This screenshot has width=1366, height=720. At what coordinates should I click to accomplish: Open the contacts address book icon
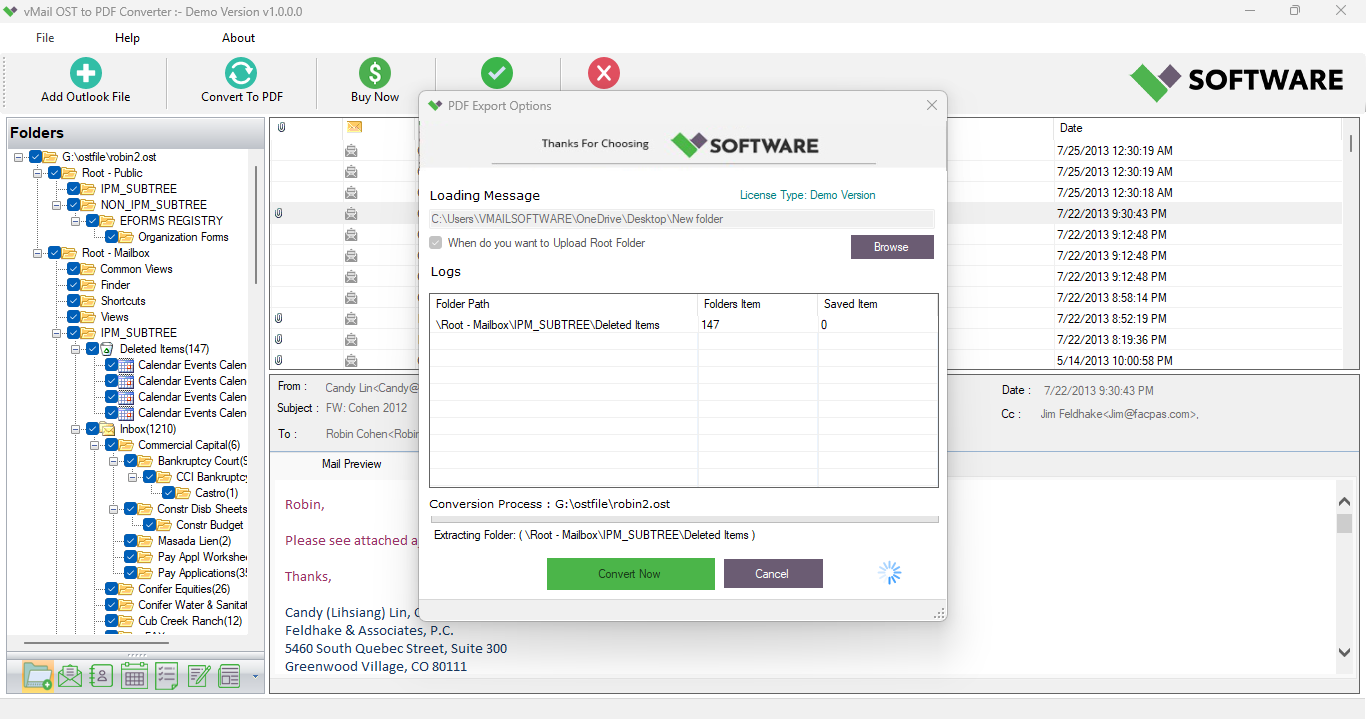point(101,677)
